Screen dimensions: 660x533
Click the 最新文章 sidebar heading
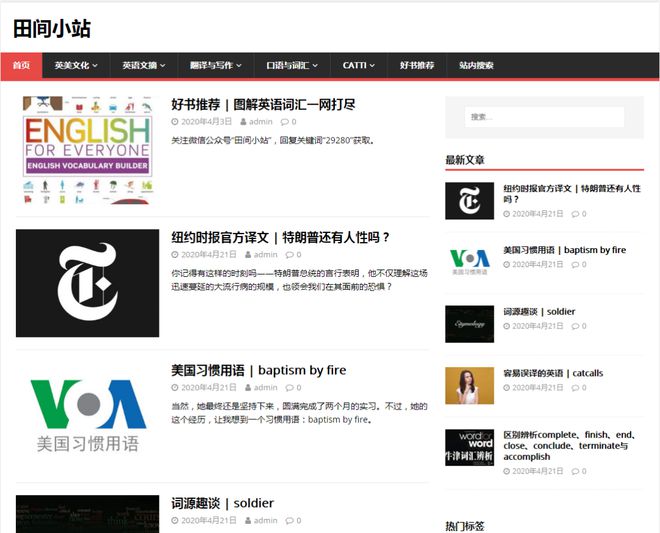pos(465,160)
